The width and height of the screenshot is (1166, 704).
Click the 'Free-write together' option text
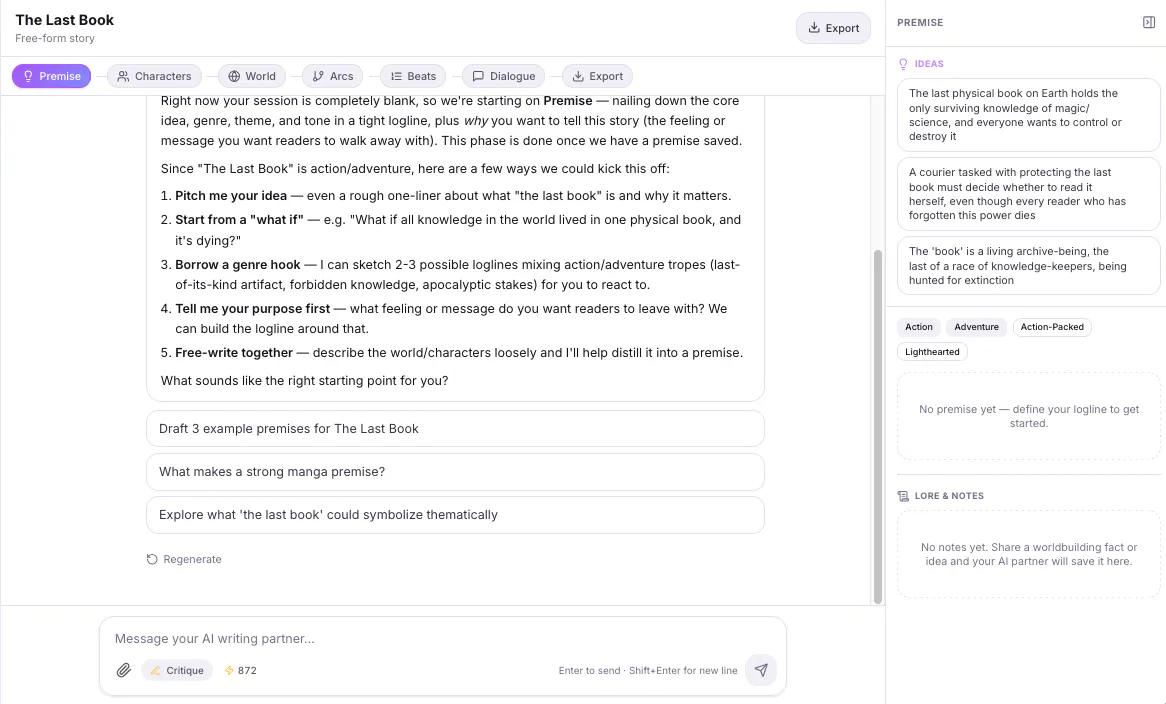point(233,353)
